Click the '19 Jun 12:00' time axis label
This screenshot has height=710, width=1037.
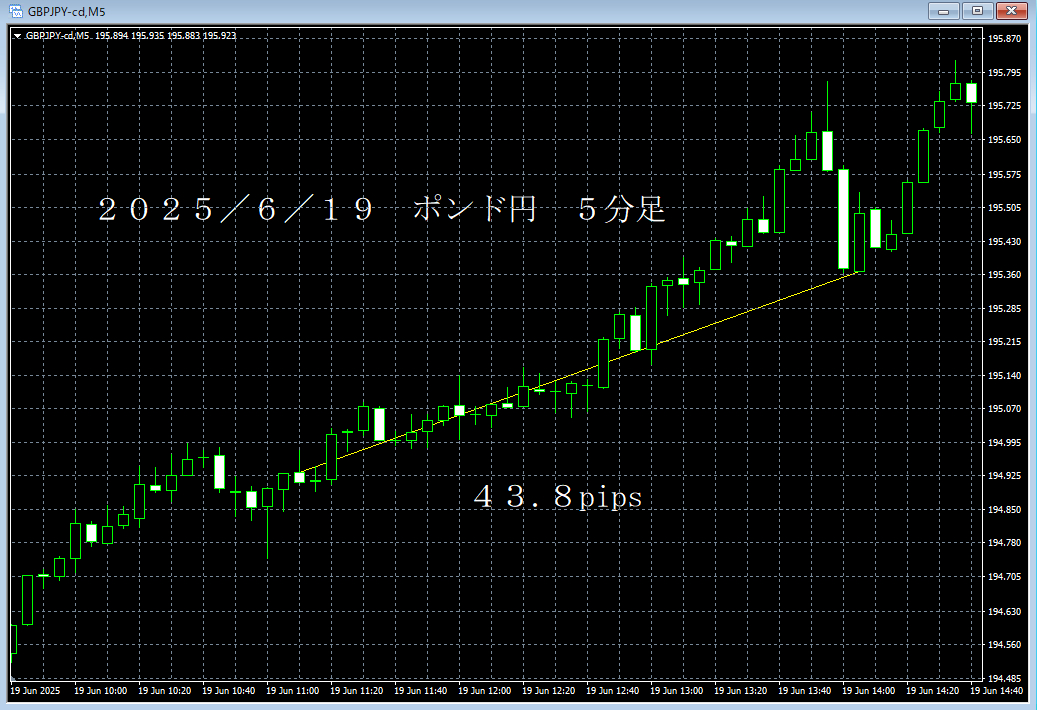tap(485, 691)
